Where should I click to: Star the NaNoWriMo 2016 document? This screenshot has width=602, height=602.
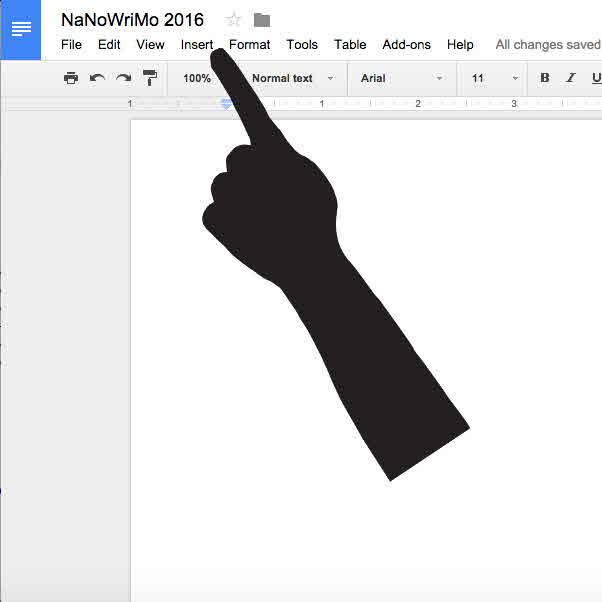234,20
